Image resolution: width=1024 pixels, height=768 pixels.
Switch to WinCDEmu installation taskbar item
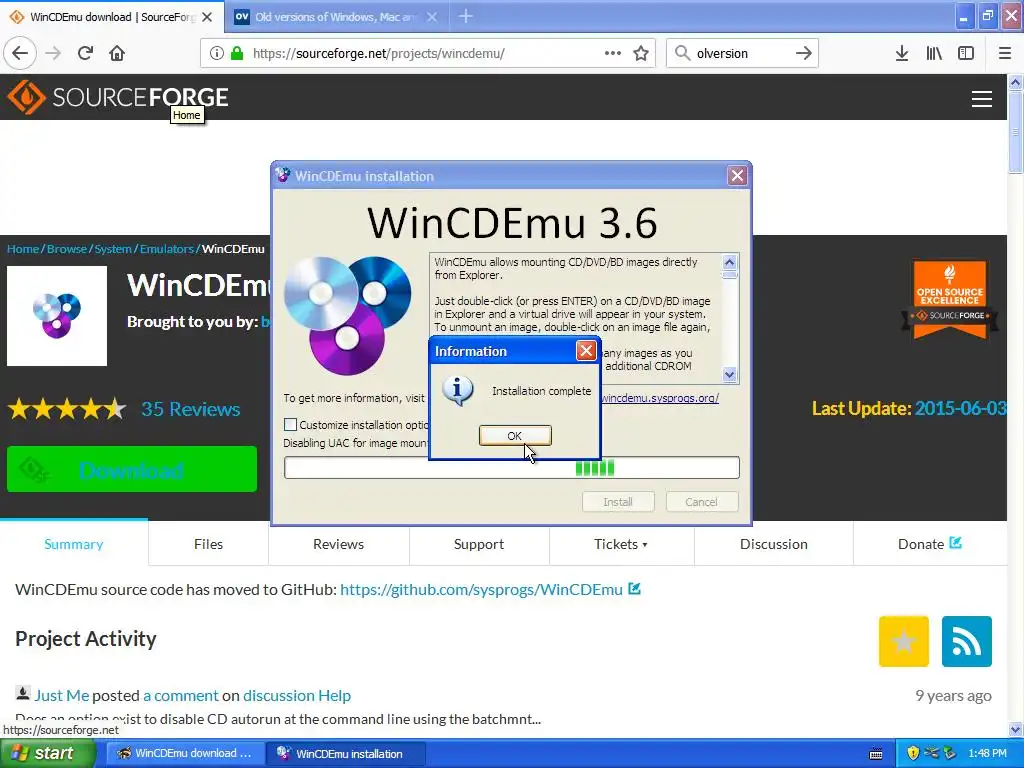pyautogui.click(x=346, y=753)
